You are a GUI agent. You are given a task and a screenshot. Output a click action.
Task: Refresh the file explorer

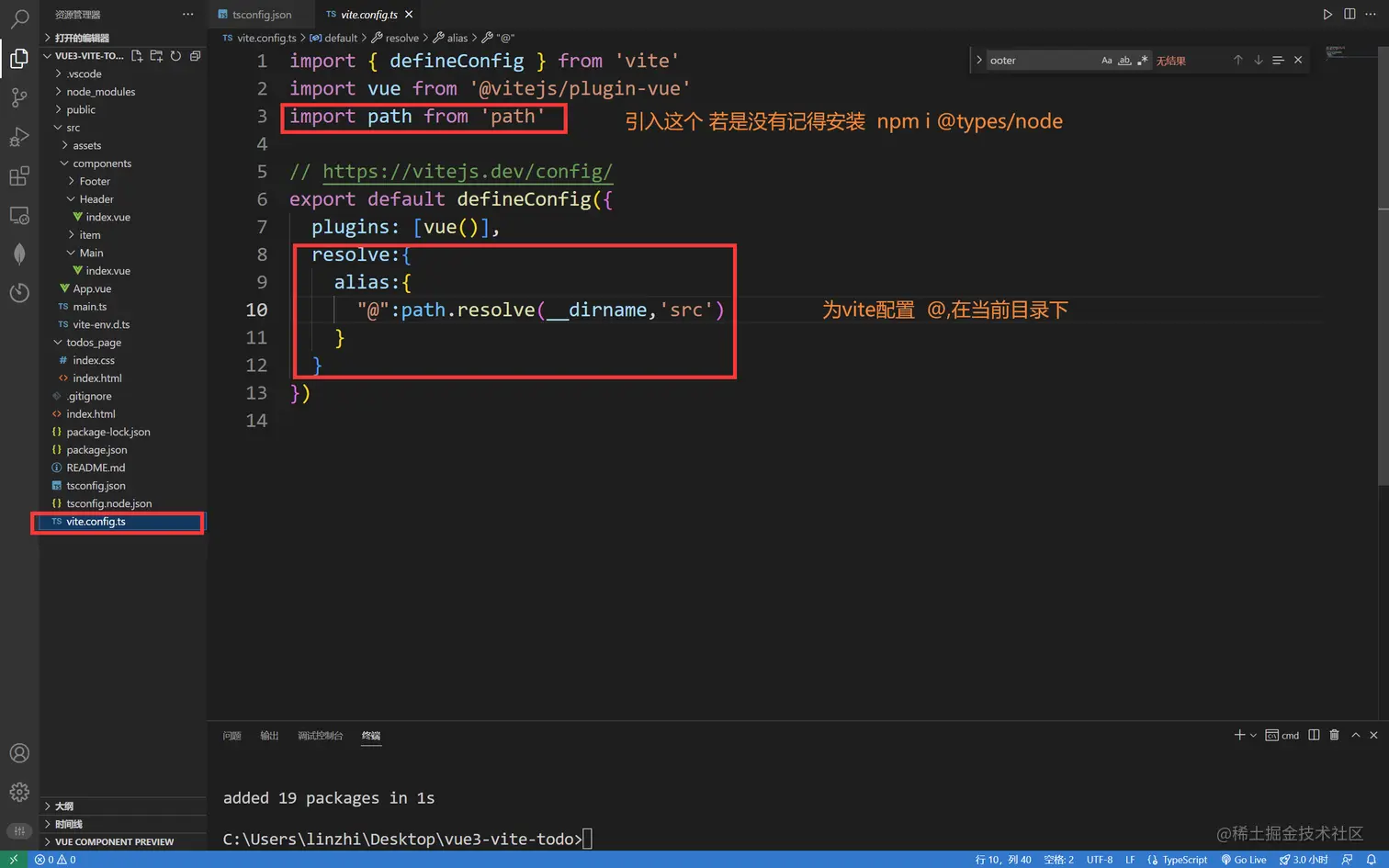pyautogui.click(x=175, y=56)
